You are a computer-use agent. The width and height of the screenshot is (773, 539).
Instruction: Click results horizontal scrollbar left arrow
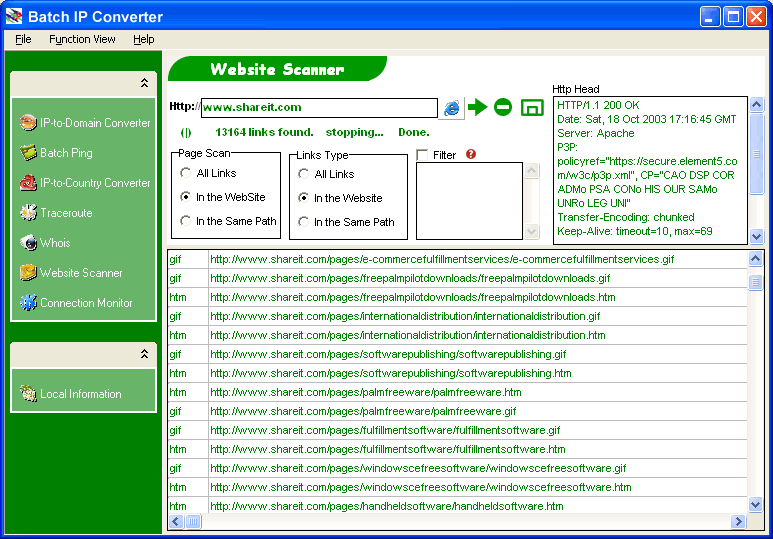click(x=176, y=521)
